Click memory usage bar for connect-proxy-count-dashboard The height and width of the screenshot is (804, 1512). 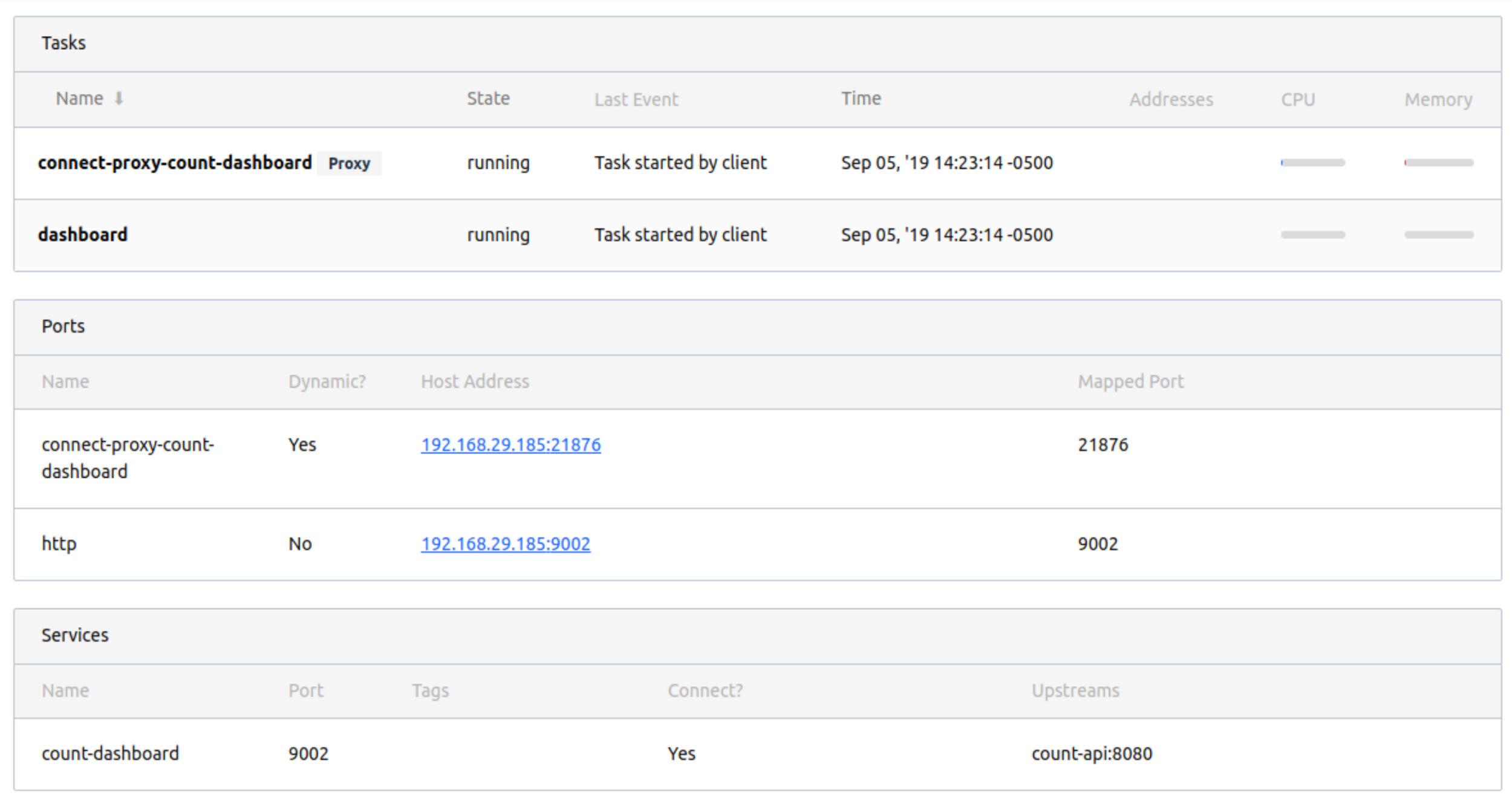coord(1438,163)
